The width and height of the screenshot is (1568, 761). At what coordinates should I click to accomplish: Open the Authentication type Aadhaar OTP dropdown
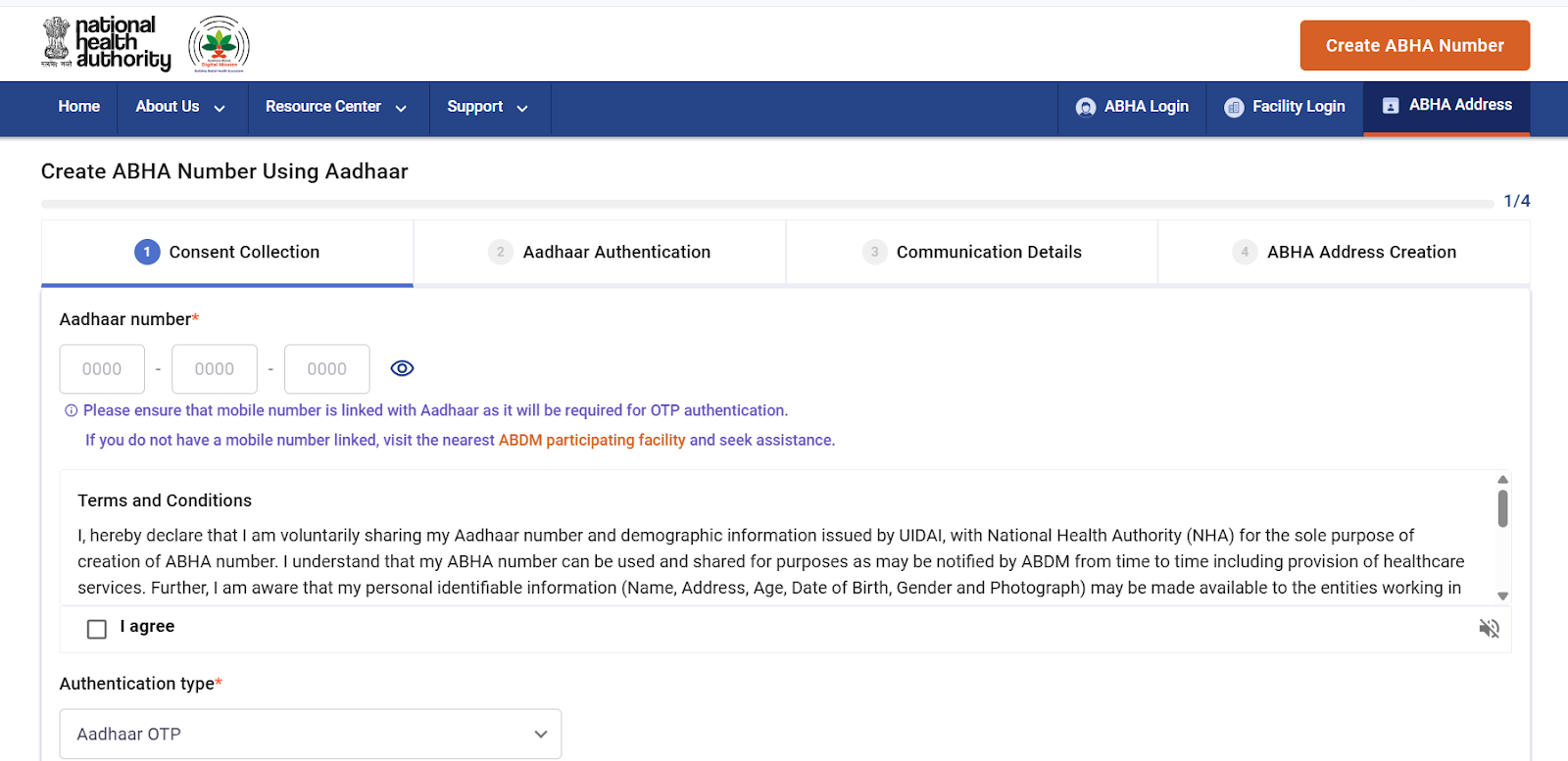311,734
